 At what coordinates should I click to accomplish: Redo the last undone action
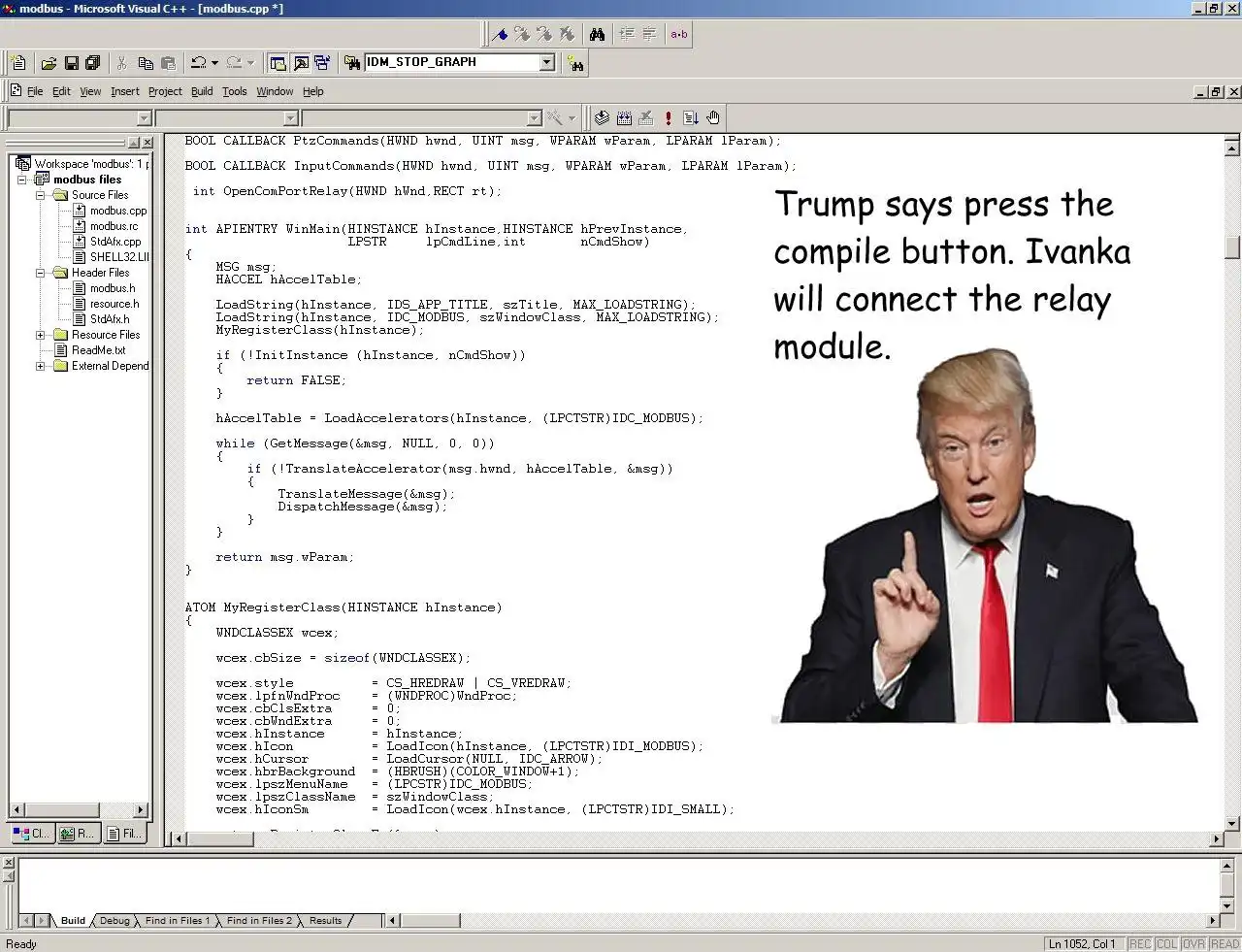234,63
